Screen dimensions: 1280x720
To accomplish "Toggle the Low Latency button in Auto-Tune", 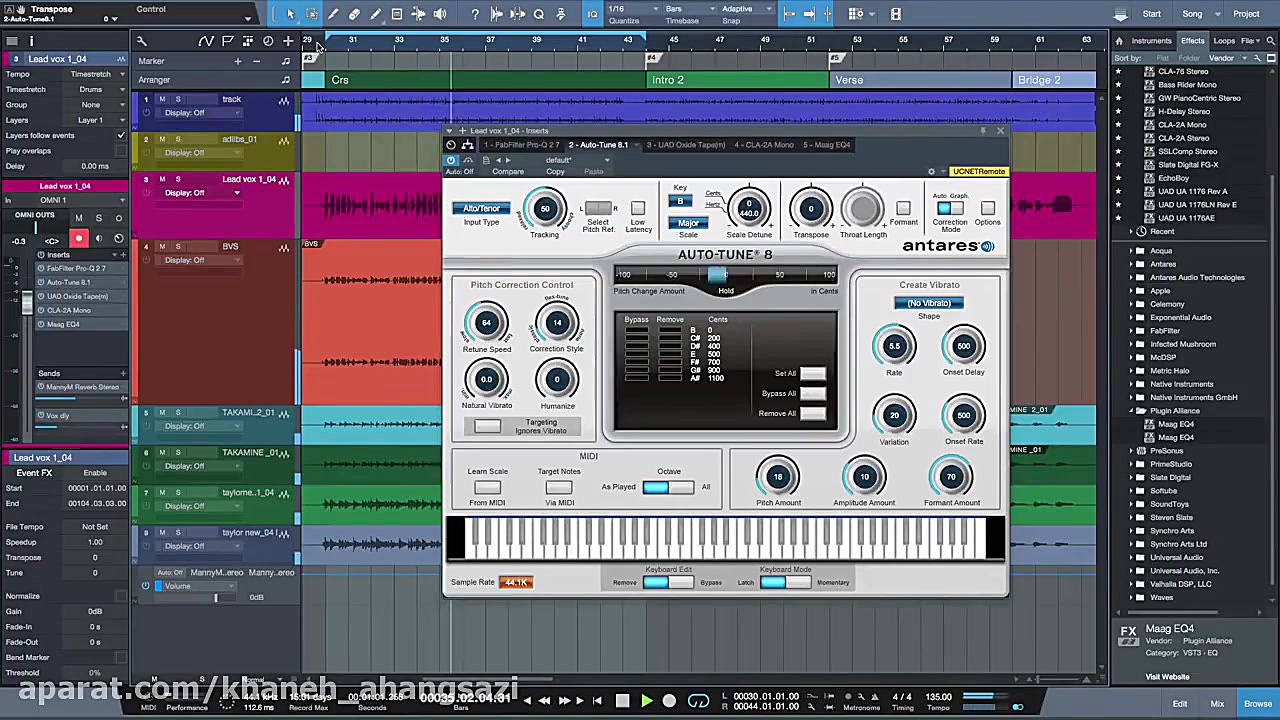I will [638, 209].
